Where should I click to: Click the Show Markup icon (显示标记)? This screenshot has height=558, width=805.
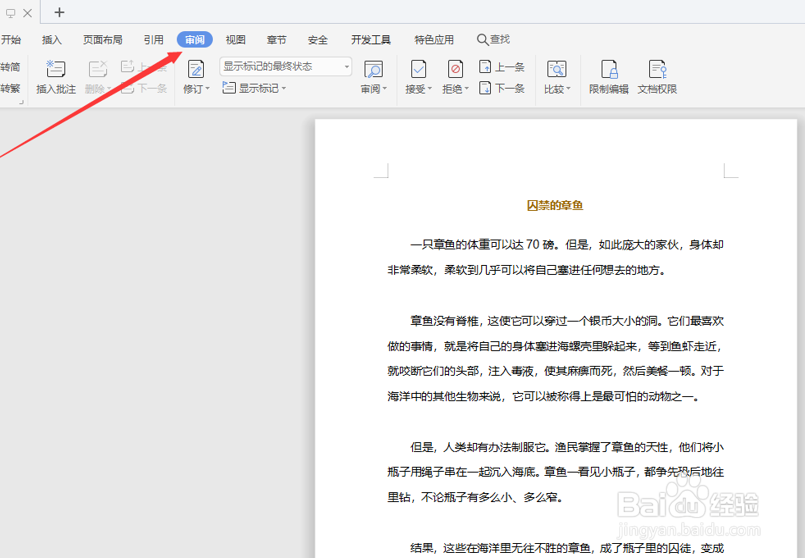pos(228,88)
